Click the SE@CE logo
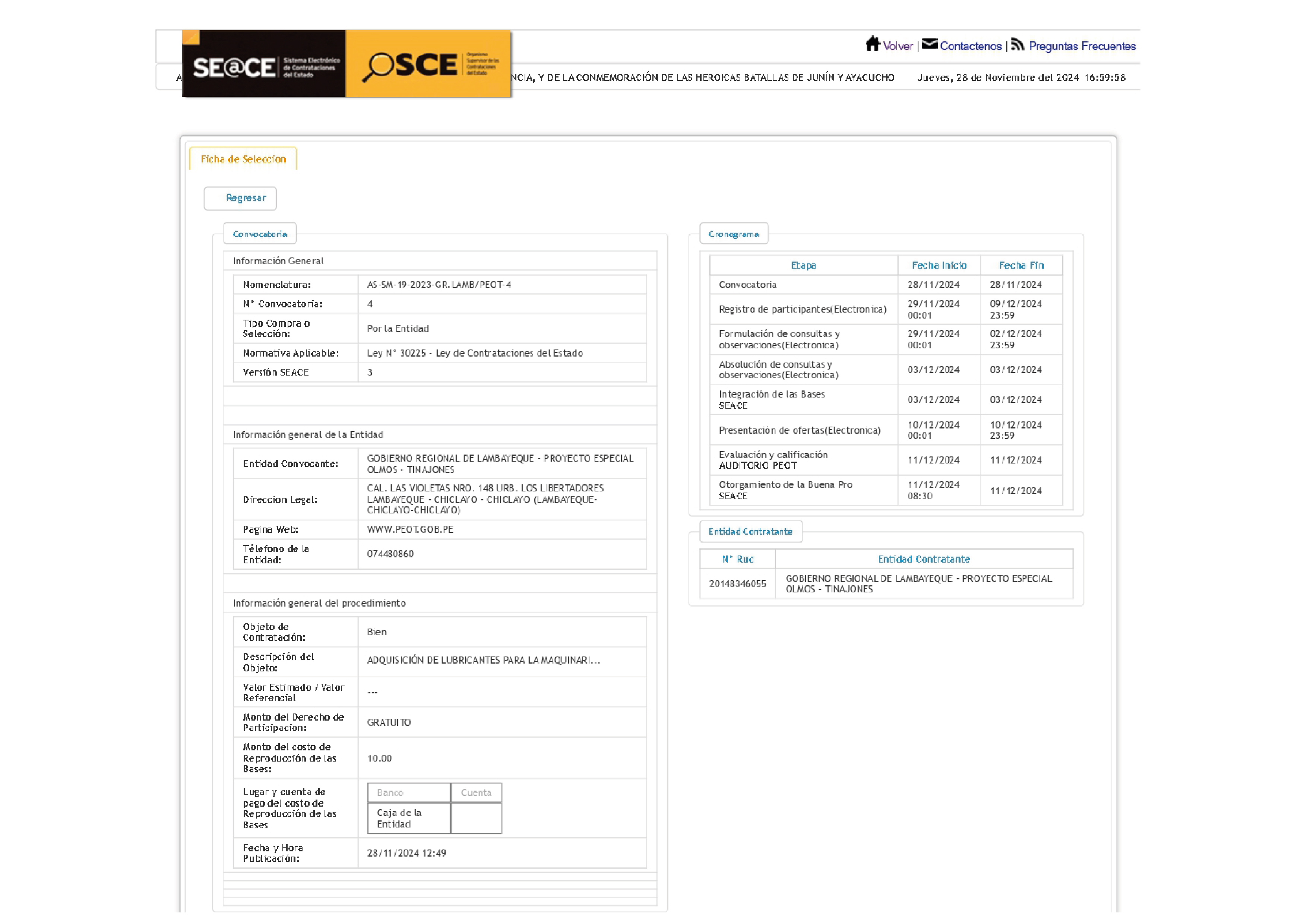The image size is (1307, 924). point(264,64)
